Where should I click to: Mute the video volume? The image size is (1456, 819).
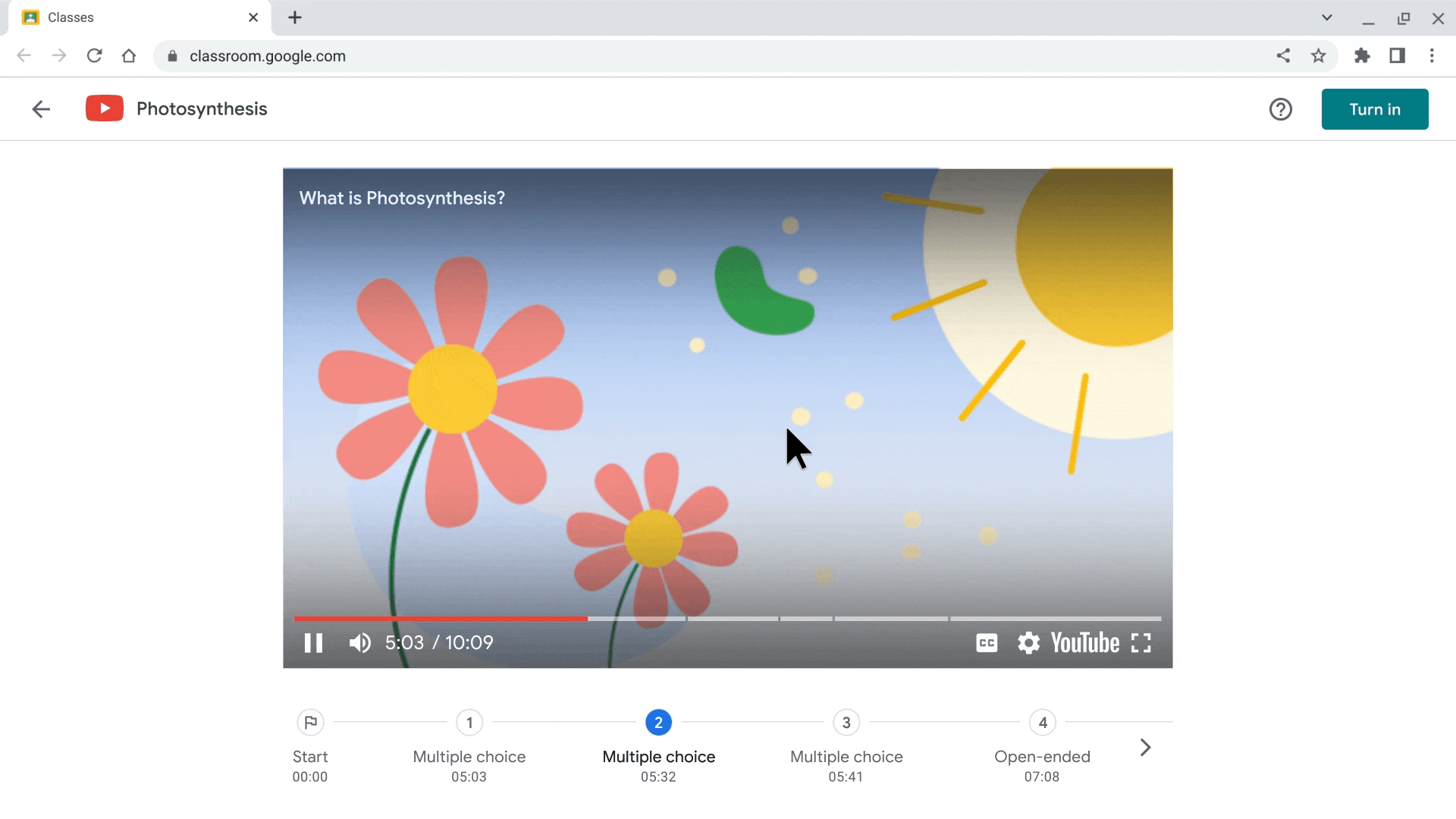(x=359, y=642)
